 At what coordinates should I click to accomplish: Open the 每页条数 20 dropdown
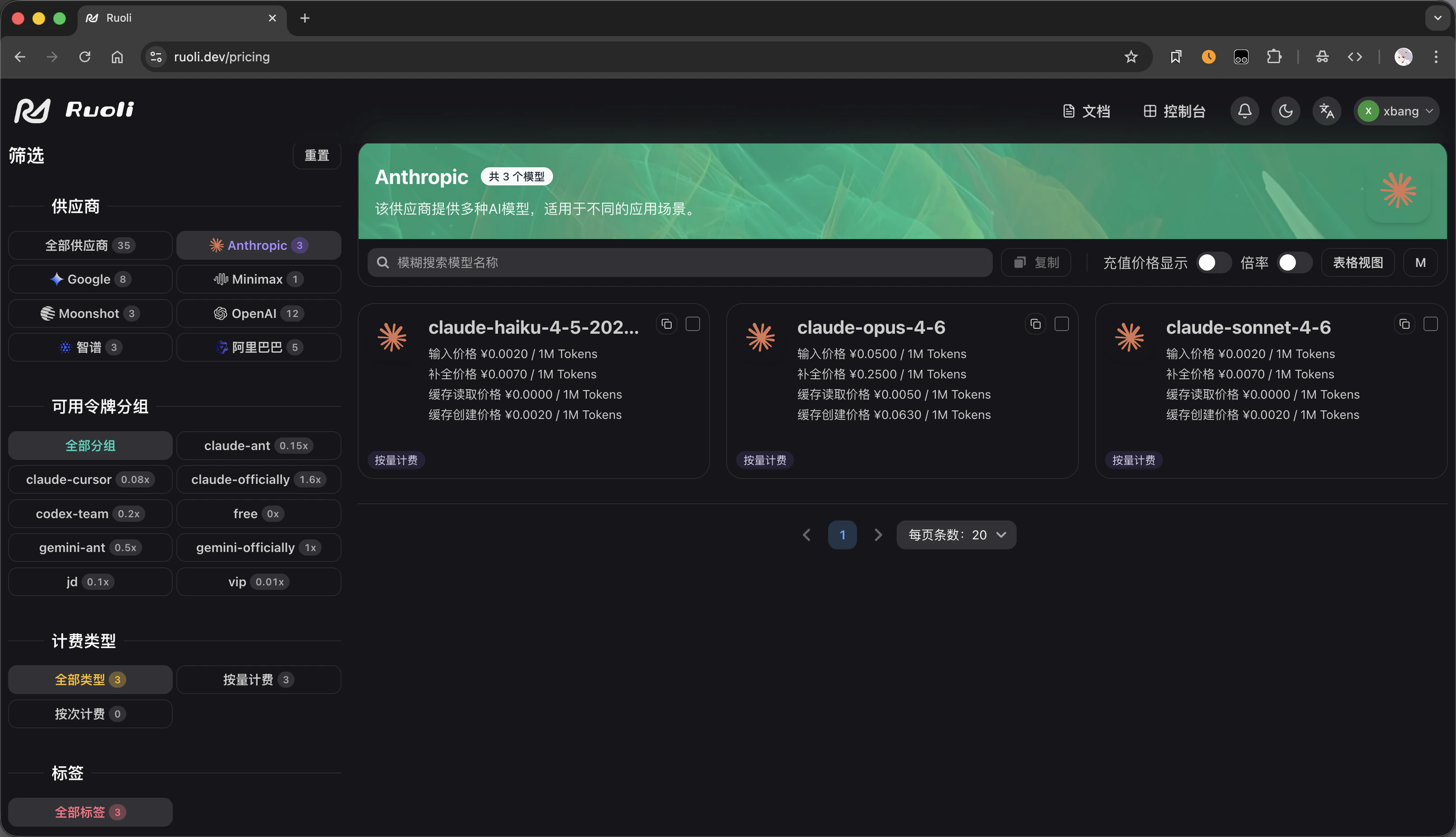click(x=957, y=534)
